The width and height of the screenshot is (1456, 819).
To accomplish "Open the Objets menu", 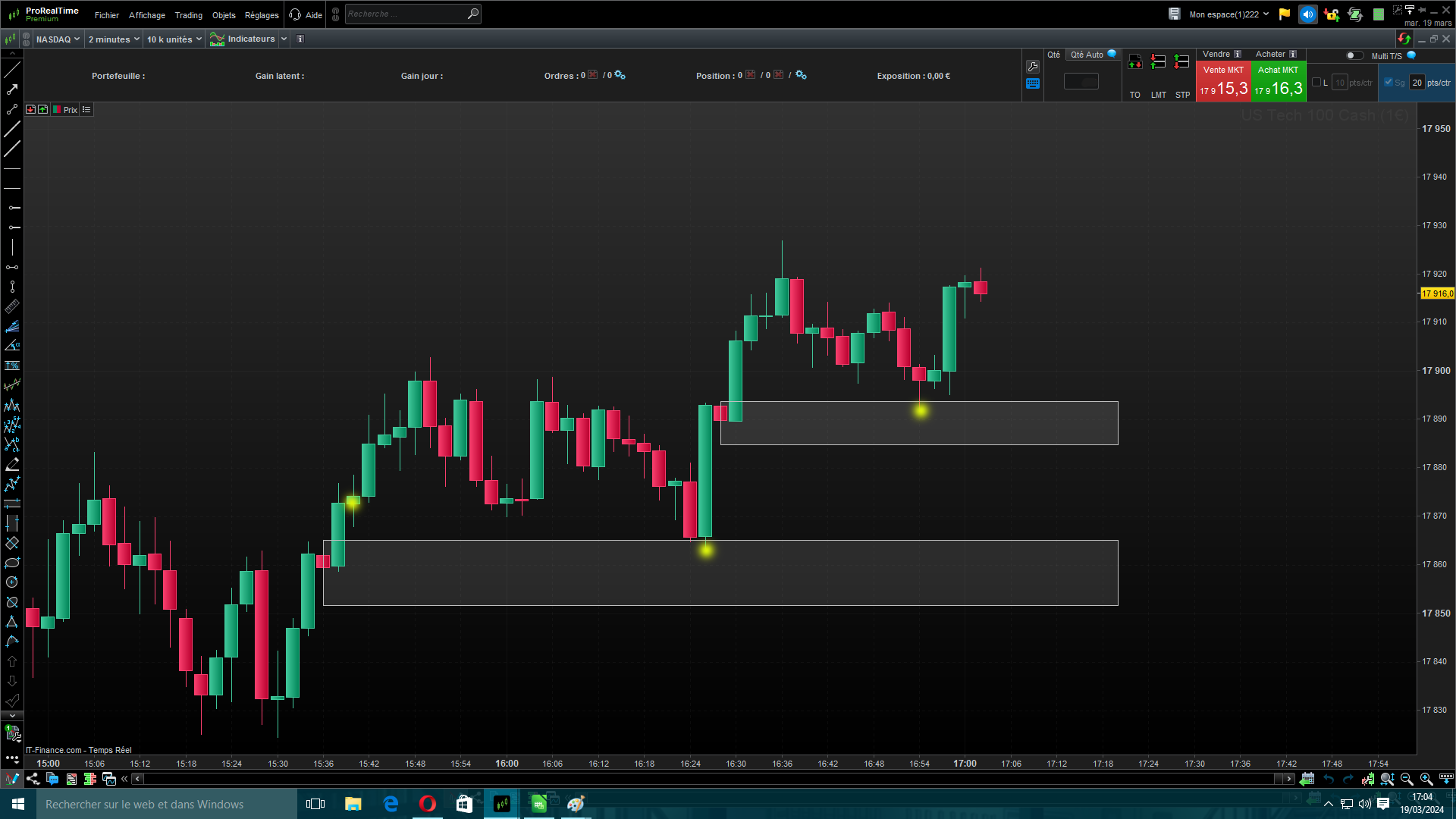I will [x=224, y=15].
